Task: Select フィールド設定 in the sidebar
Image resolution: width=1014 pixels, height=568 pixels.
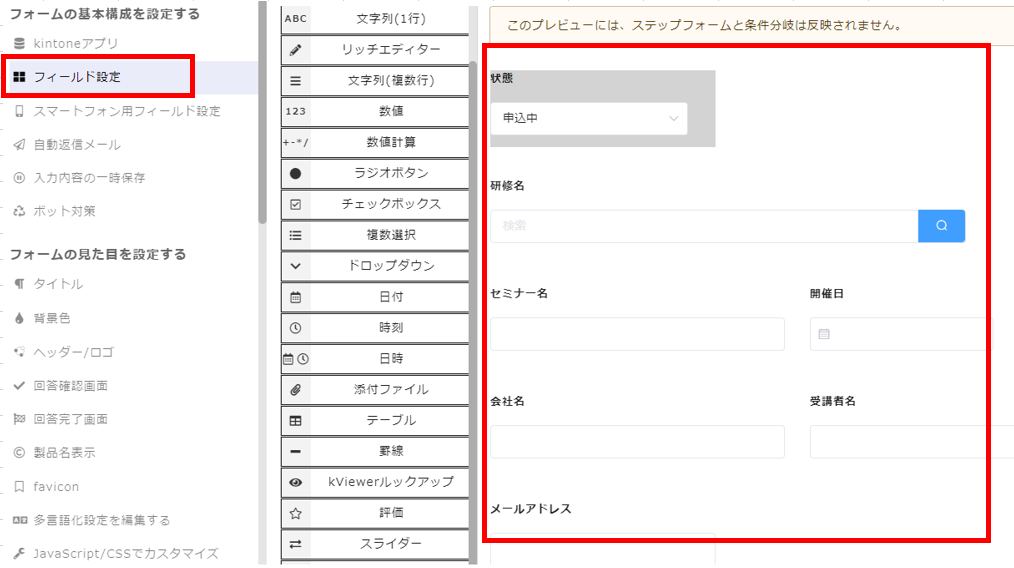Action: (77, 77)
